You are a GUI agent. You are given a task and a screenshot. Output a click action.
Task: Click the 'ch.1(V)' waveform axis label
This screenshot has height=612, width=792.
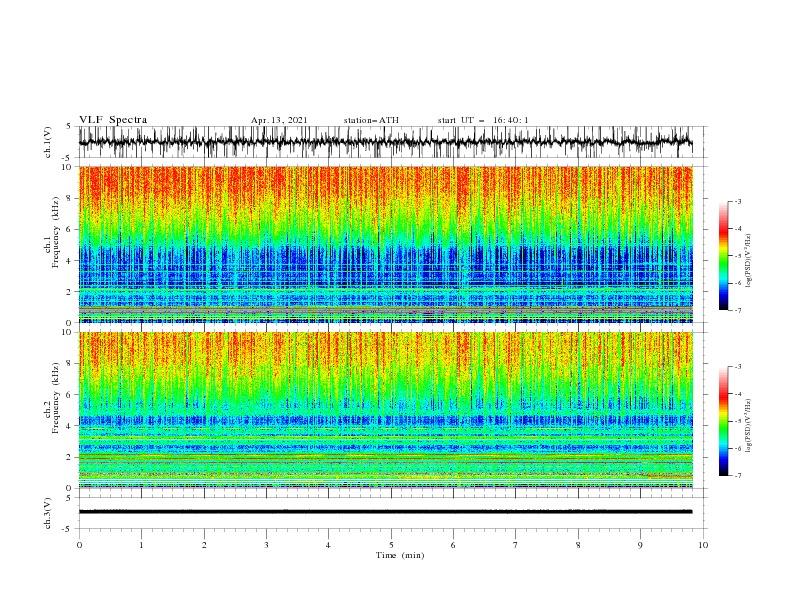pos(48,142)
